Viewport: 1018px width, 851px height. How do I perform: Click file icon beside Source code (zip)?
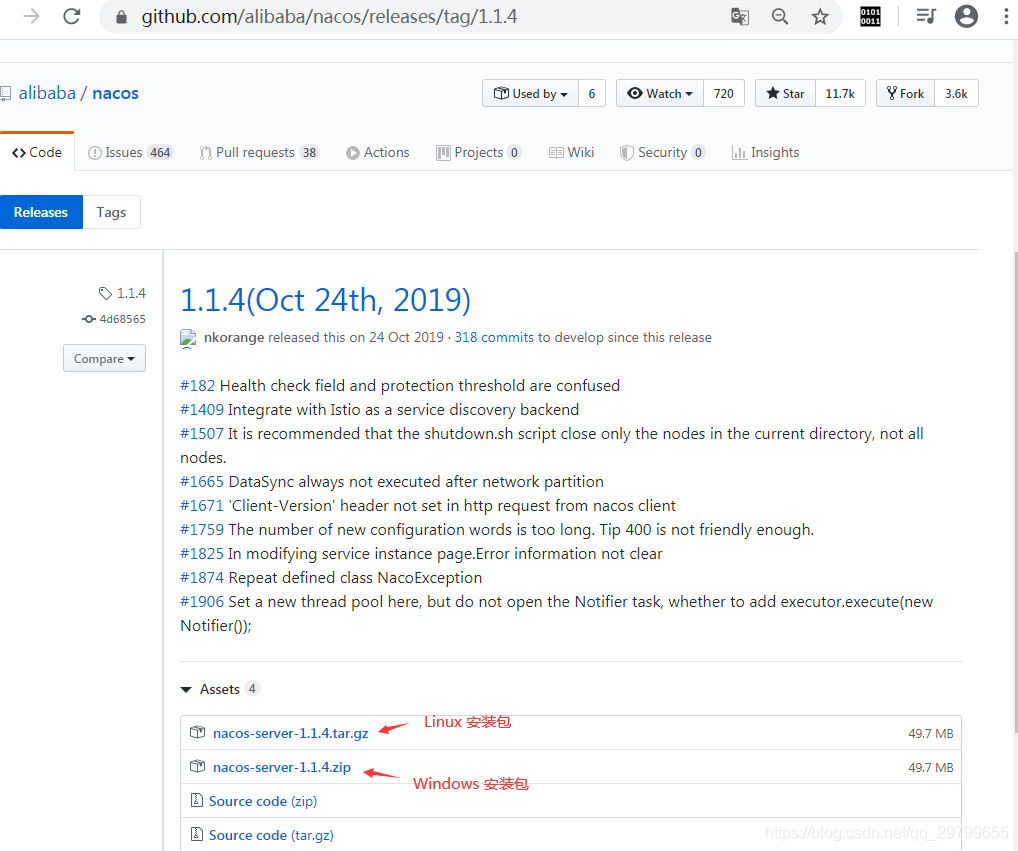197,800
